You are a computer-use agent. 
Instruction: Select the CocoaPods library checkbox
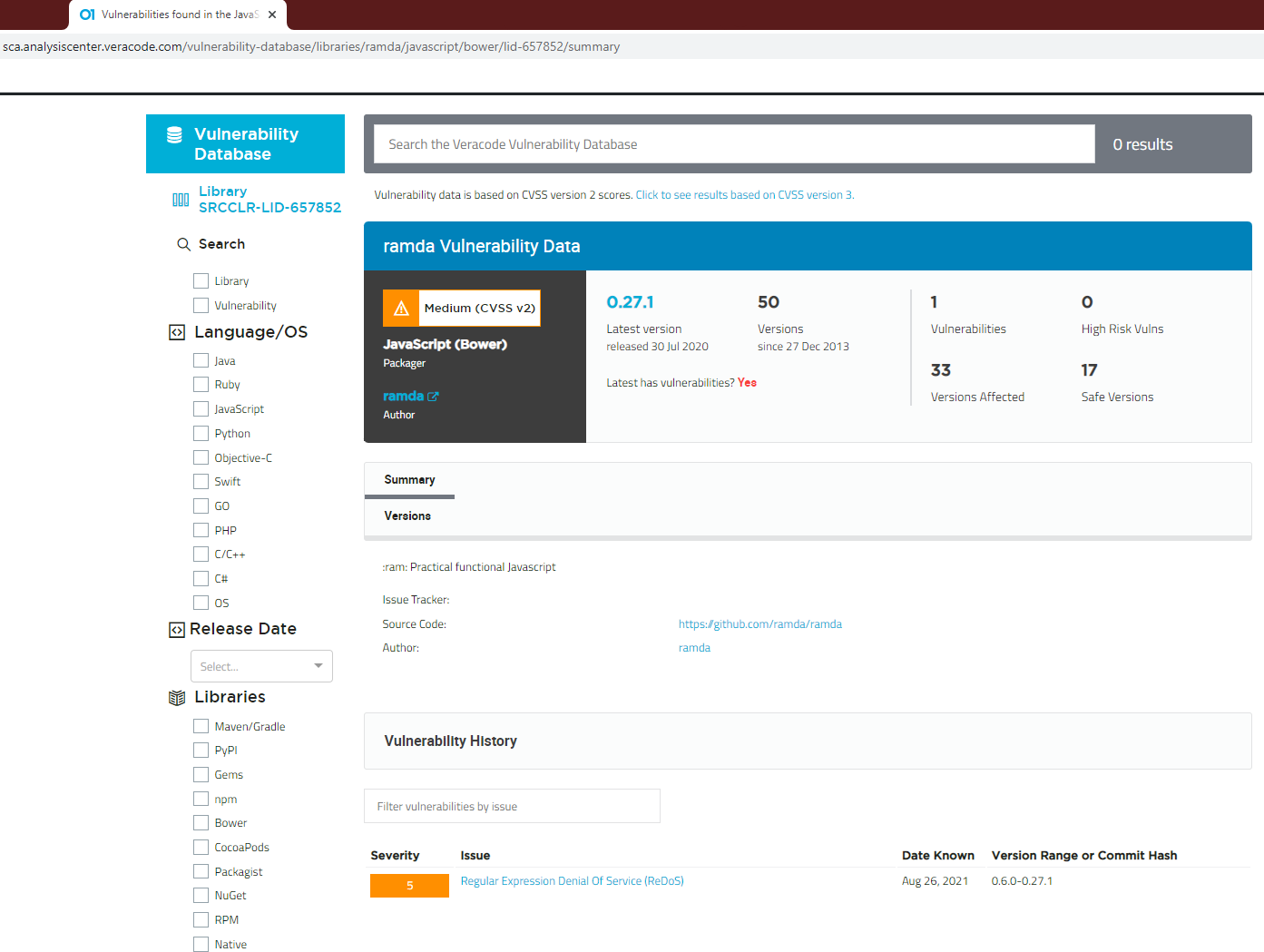pyautogui.click(x=201, y=847)
